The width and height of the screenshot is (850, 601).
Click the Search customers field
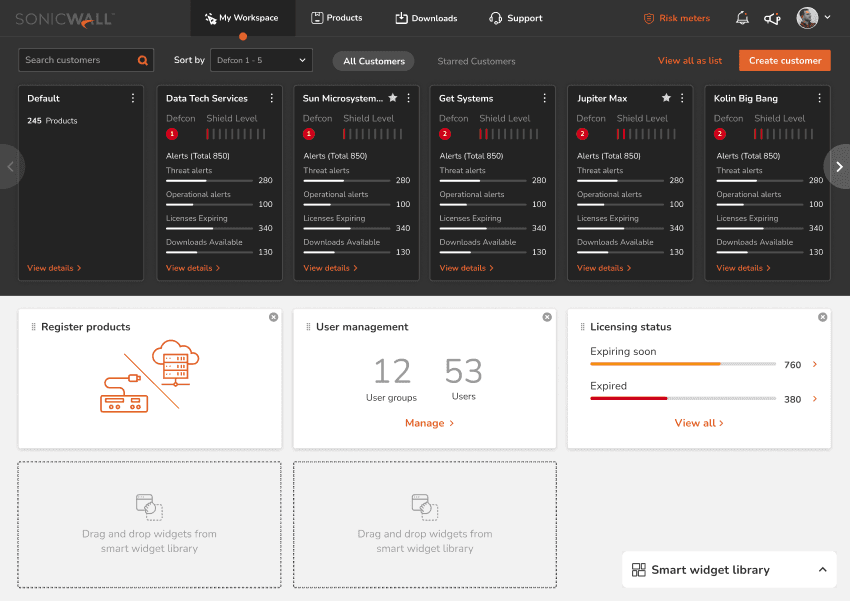[x=86, y=60]
